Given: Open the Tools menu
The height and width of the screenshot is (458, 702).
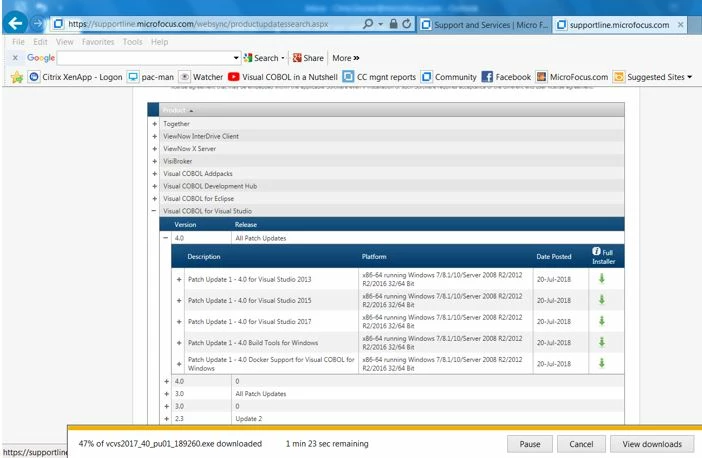Looking at the screenshot, I should (x=133, y=42).
